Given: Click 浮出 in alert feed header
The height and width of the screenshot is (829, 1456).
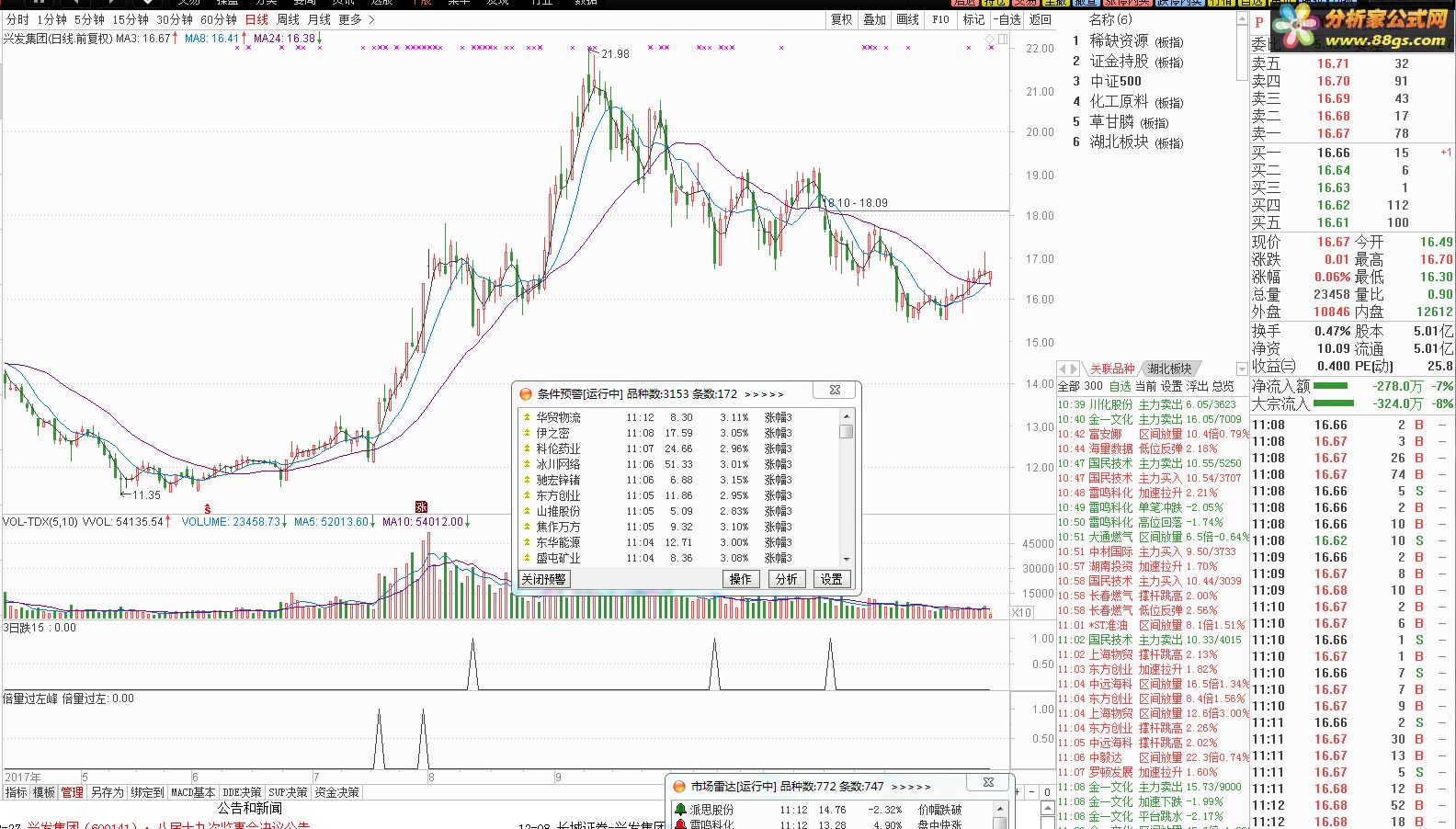Looking at the screenshot, I should tap(1197, 387).
